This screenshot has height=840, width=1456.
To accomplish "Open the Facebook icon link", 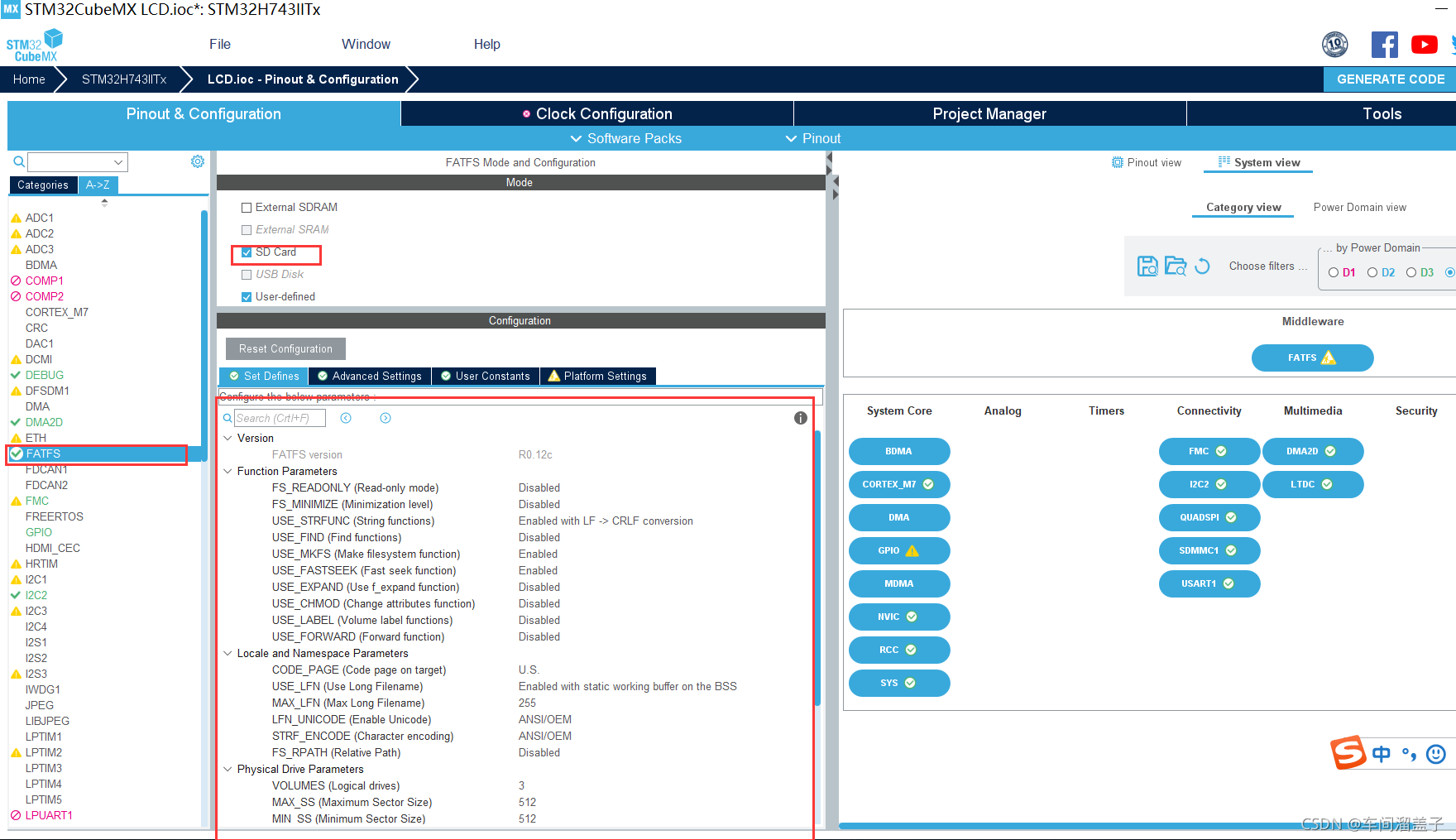I will 1385,45.
